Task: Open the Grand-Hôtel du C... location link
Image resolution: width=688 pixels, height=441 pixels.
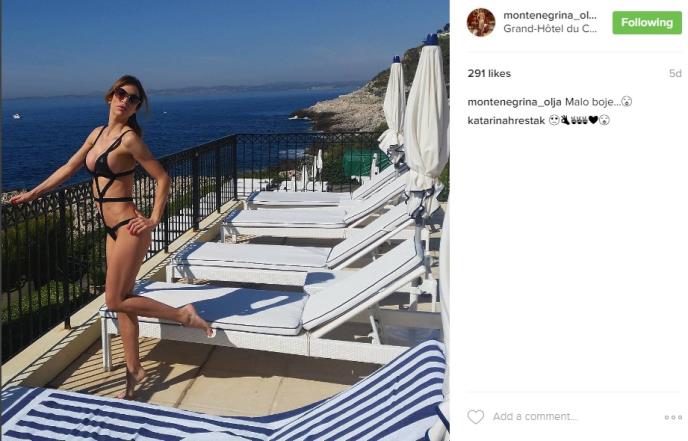Action: pos(550,29)
